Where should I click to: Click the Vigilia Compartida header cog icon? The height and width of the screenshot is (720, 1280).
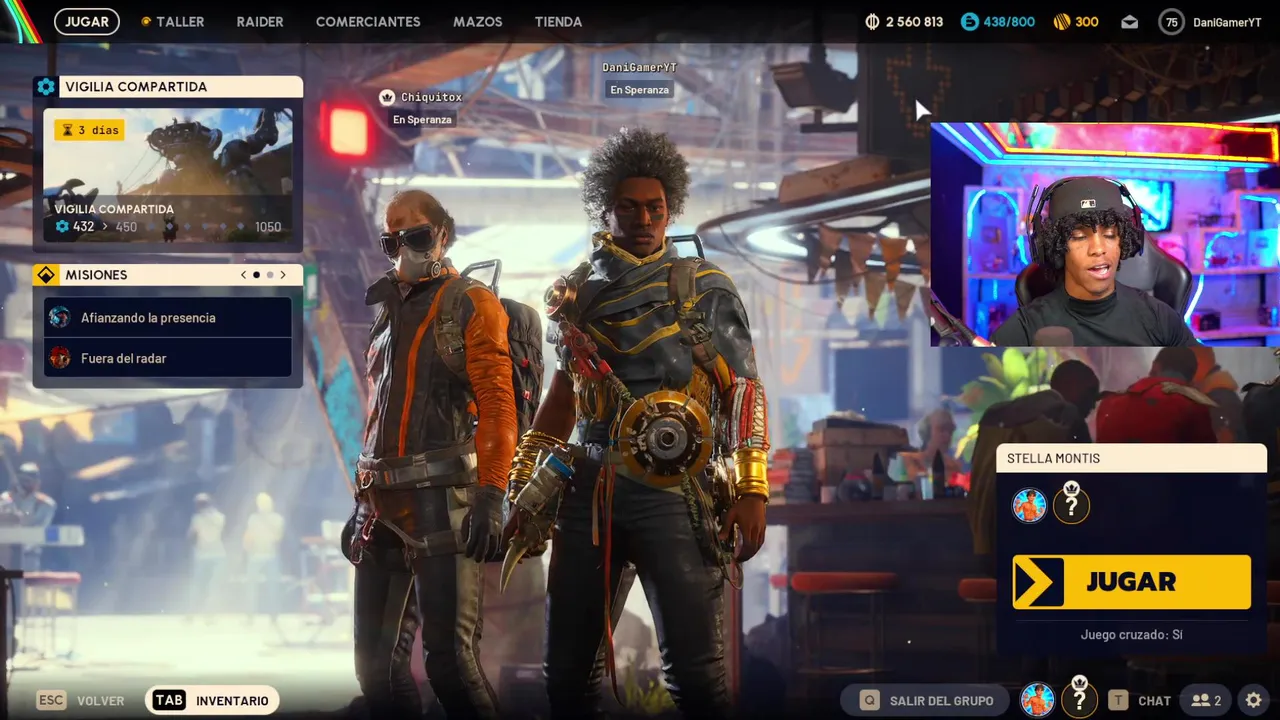(x=45, y=87)
